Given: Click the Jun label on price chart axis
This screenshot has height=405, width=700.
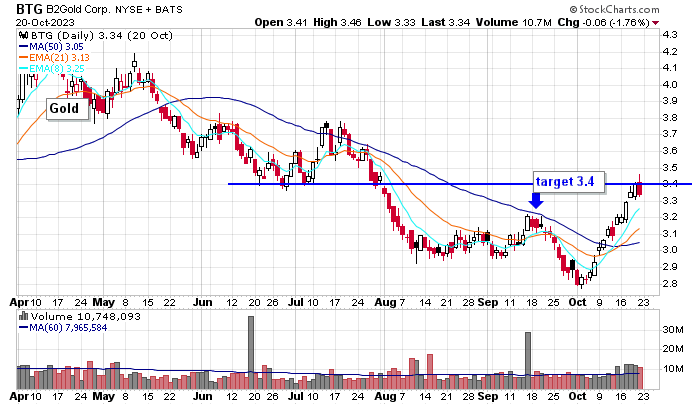Looking at the screenshot, I should pos(203,302).
